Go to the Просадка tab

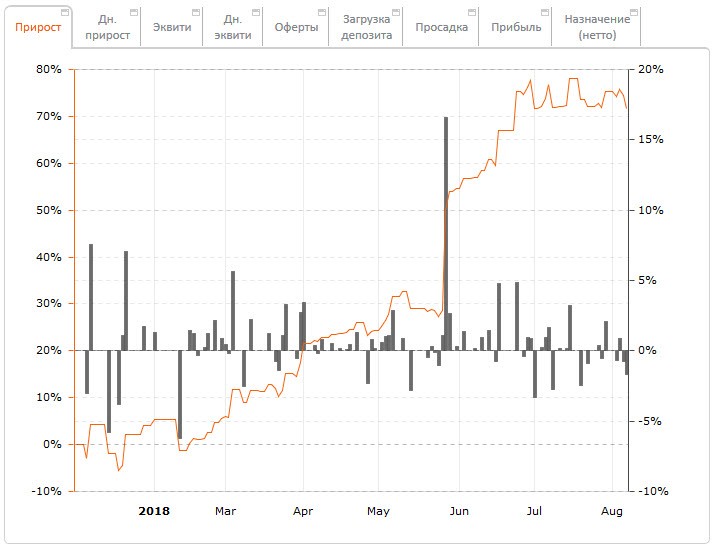[x=441, y=27]
